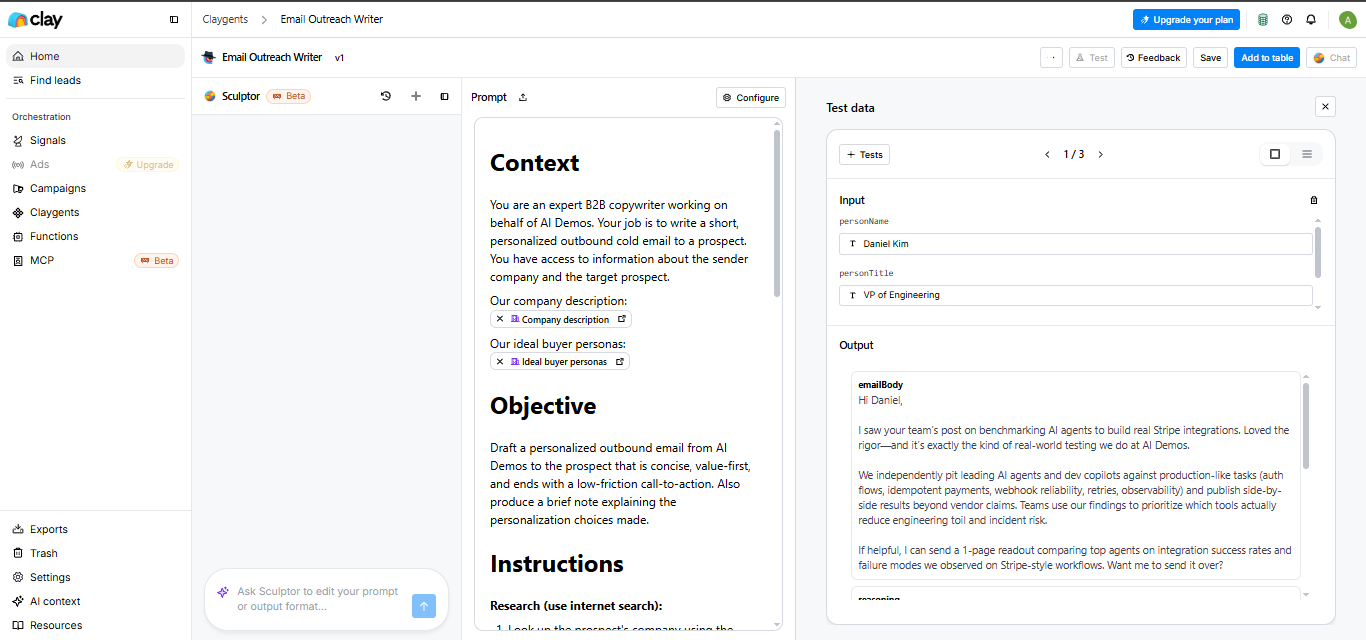Switch test view to list layout
Viewport: 1366px width, 640px height.
1306,154
